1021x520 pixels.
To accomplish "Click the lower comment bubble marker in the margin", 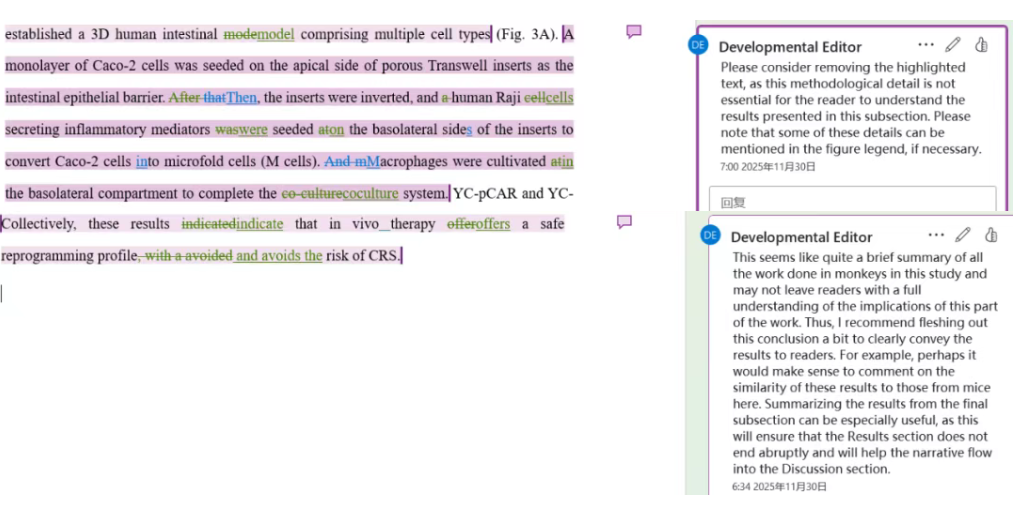I will click(x=624, y=222).
